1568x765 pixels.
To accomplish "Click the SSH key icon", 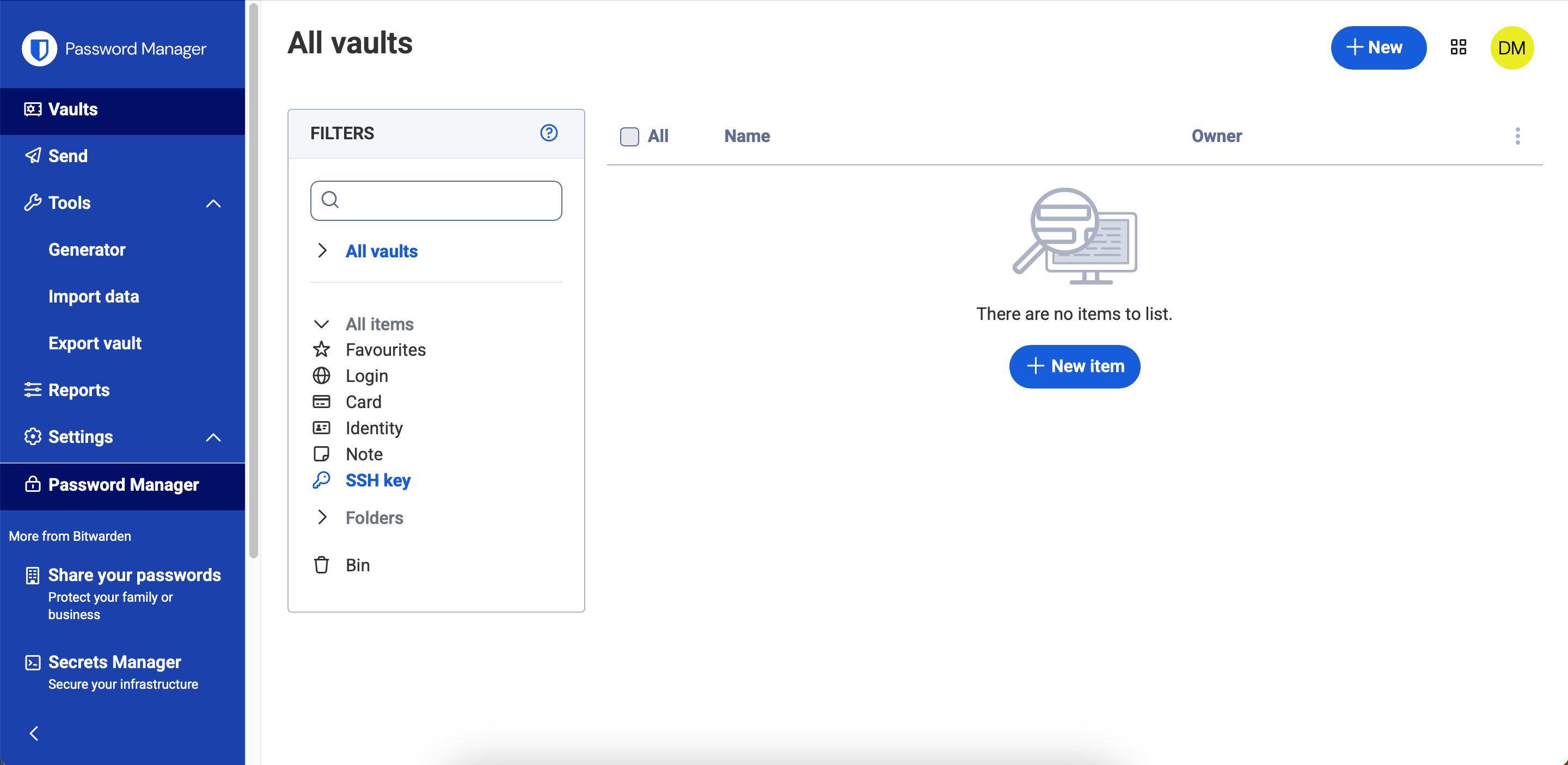I will point(321,480).
